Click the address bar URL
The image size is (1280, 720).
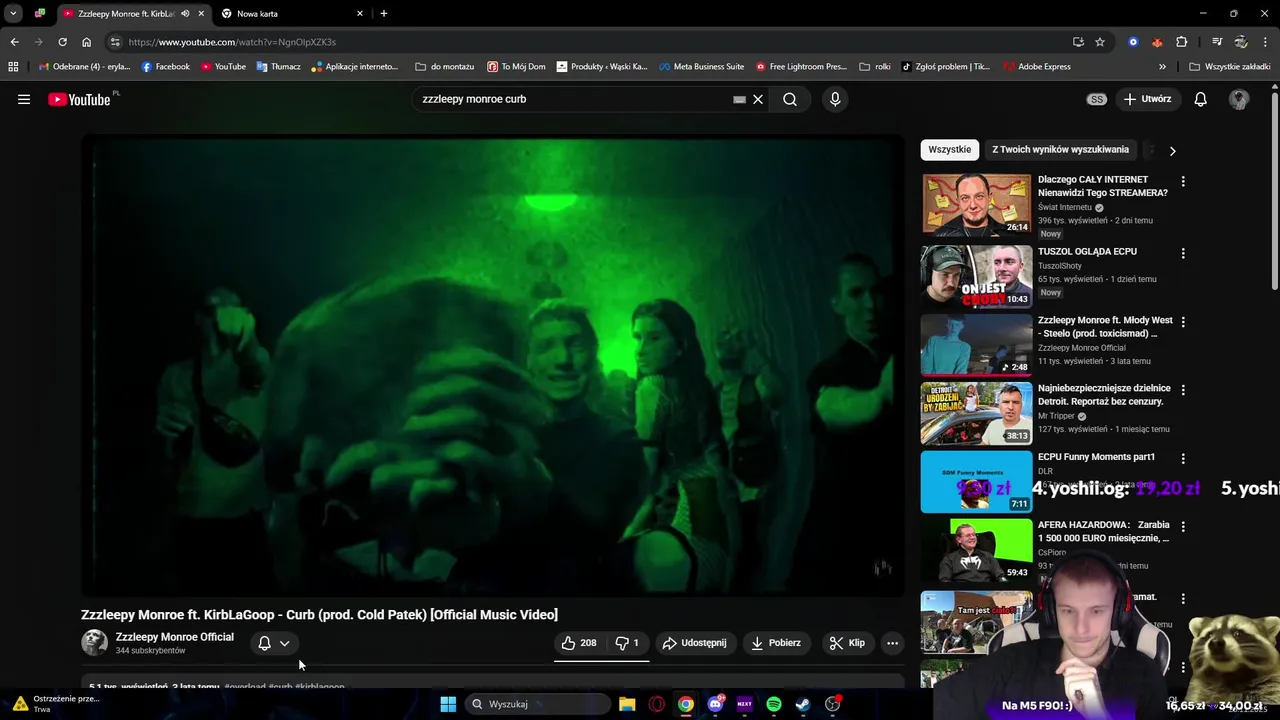click(x=232, y=42)
